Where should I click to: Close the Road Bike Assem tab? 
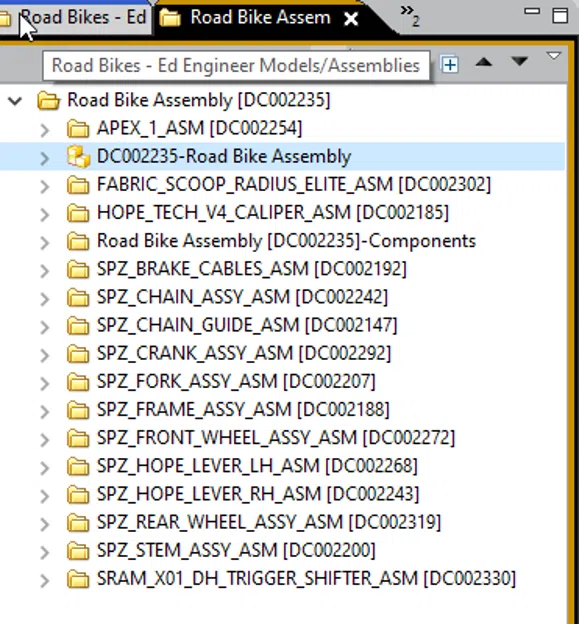pyautogui.click(x=351, y=18)
